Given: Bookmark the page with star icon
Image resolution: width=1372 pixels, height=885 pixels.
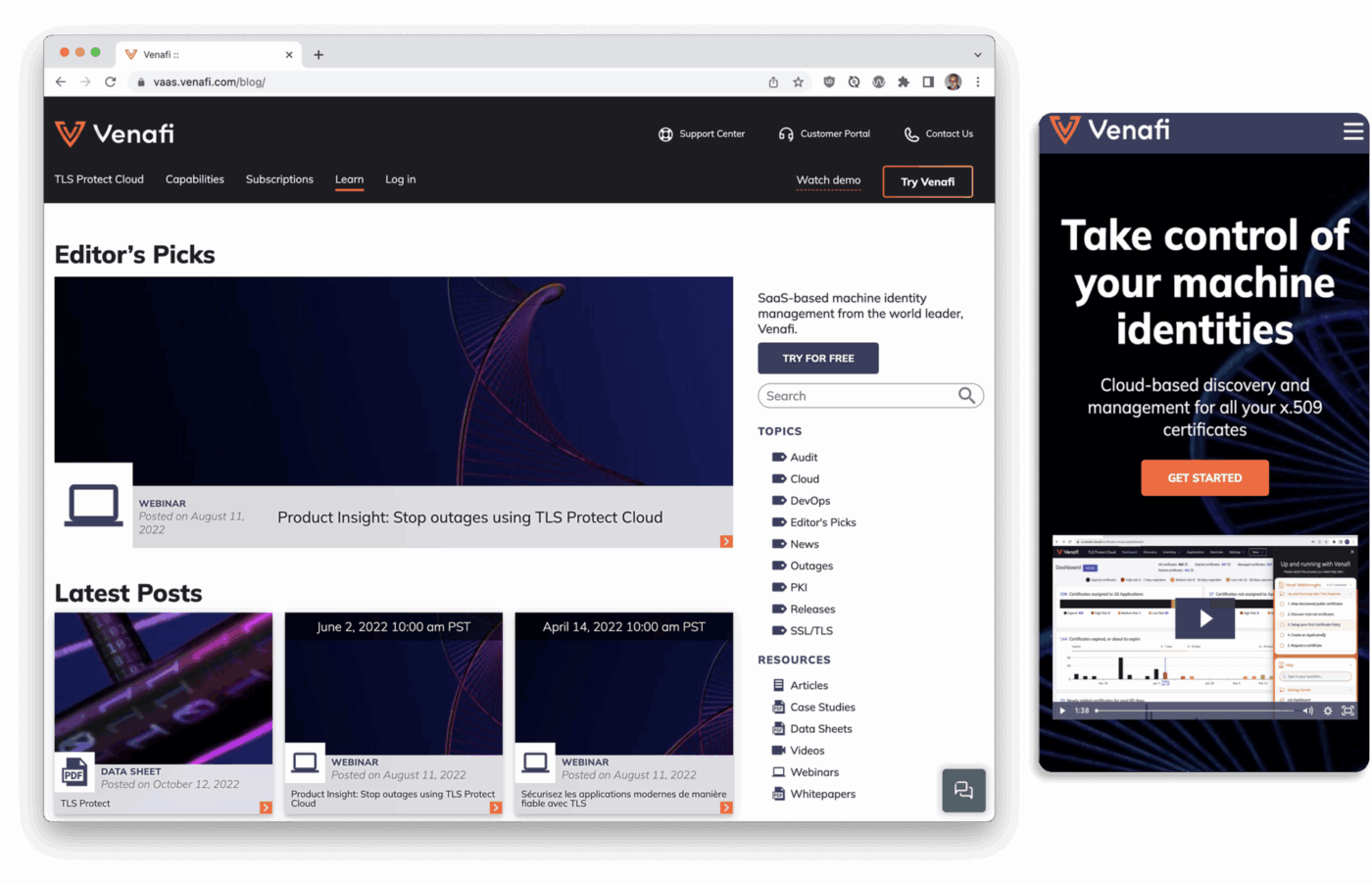Looking at the screenshot, I should [x=798, y=82].
